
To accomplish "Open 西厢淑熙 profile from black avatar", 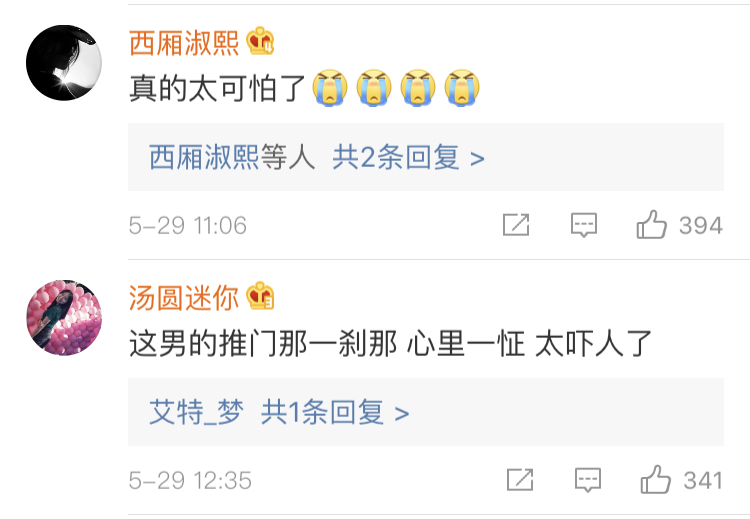I will click(64, 63).
